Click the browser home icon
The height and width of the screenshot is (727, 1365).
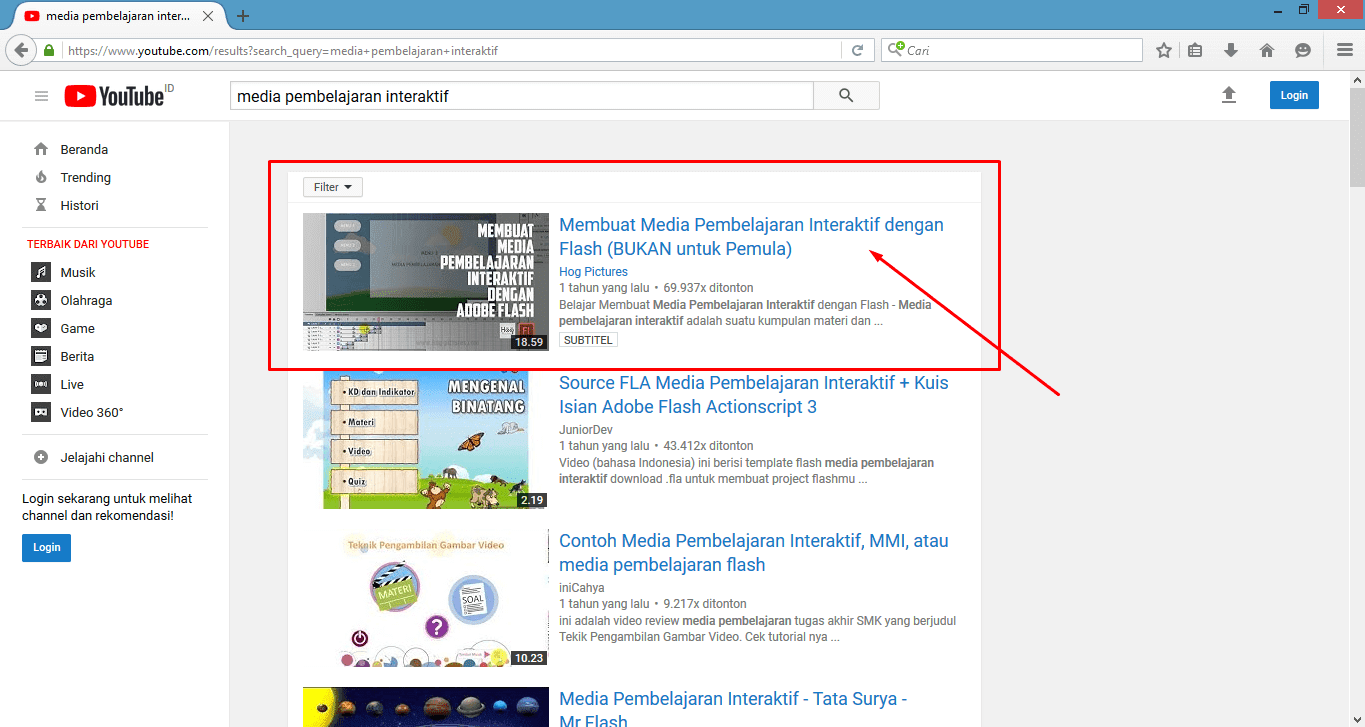coord(1267,50)
